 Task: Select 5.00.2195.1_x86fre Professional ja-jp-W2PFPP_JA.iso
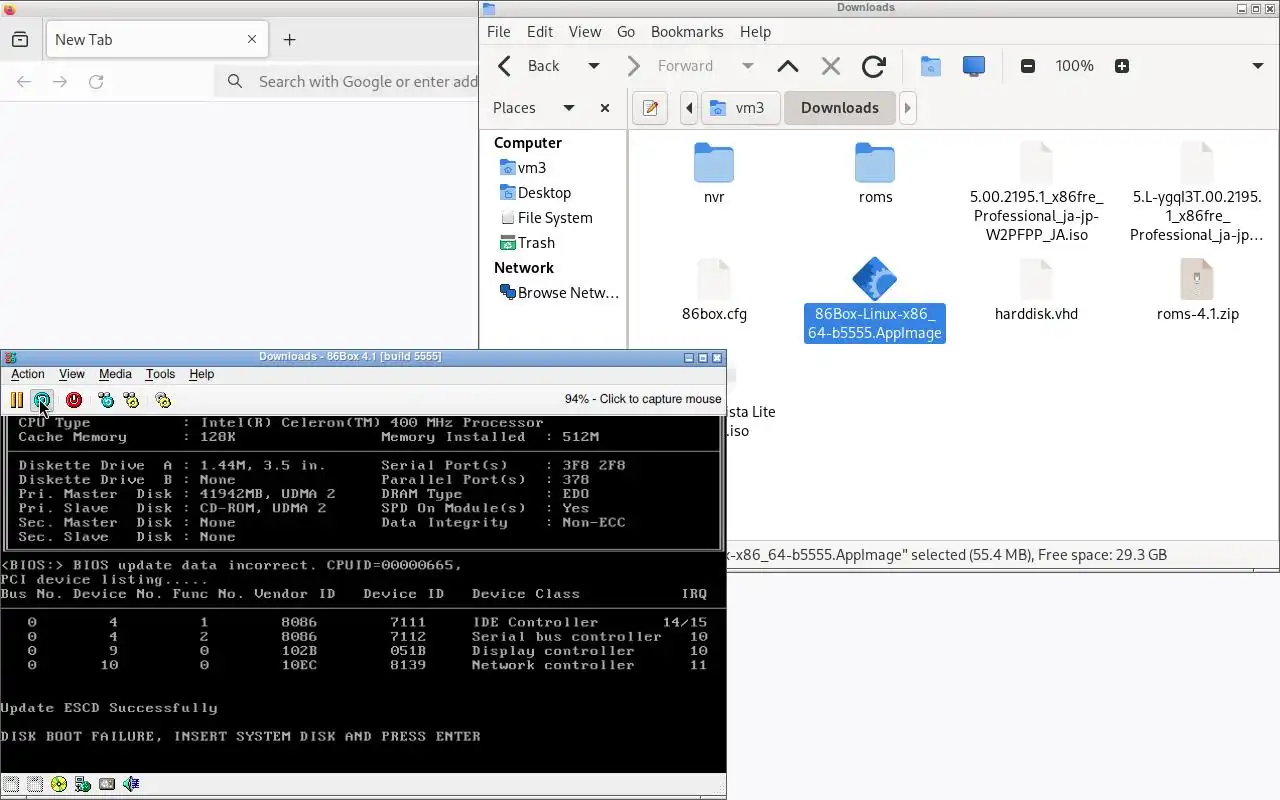[x=1036, y=192]
